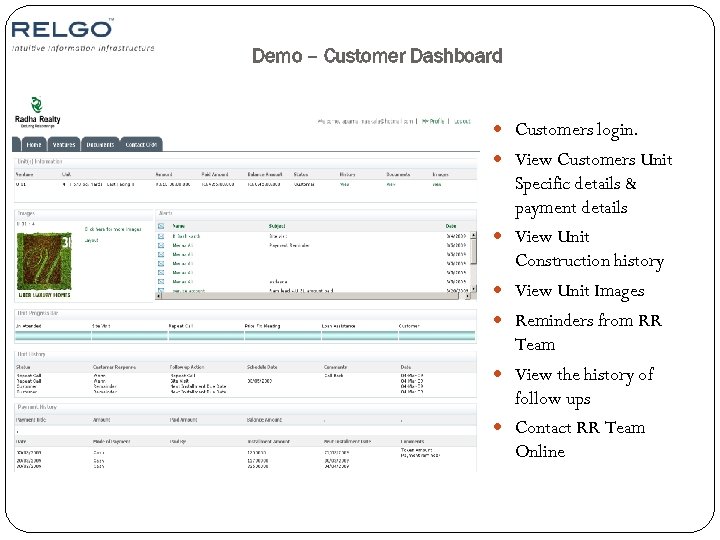
Task: Click 'Paid Amount' header in Unit Information
Action: pos(214,174)
